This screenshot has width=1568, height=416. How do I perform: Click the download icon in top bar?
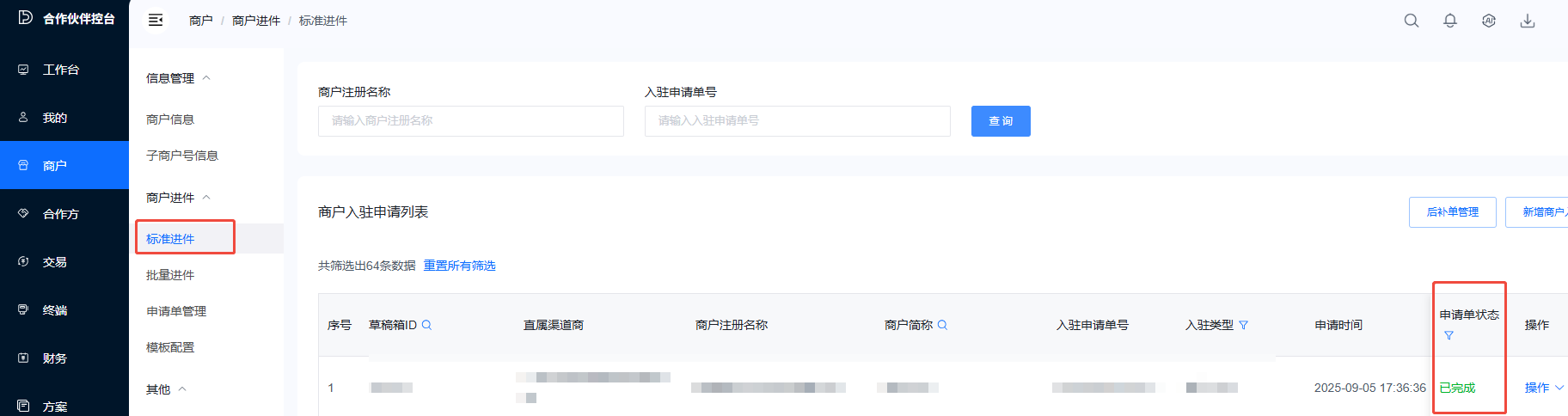tap(1528, 21)
